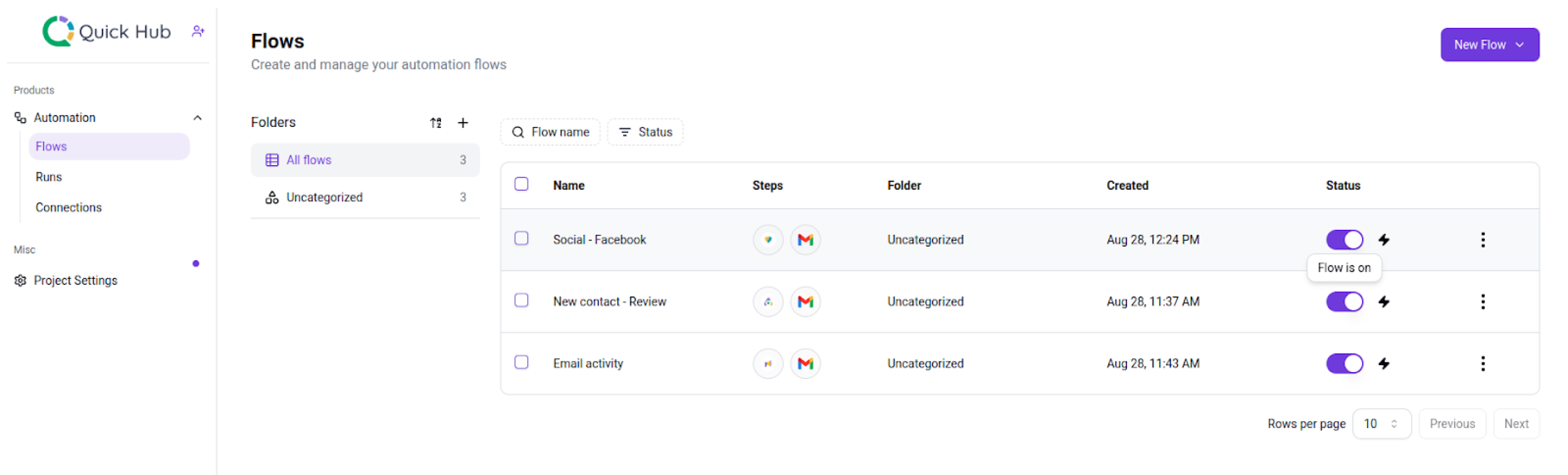Screen dimensions: 1568x475
Task: Go to Runs in the sidebar
Action: tap(48, 177)
